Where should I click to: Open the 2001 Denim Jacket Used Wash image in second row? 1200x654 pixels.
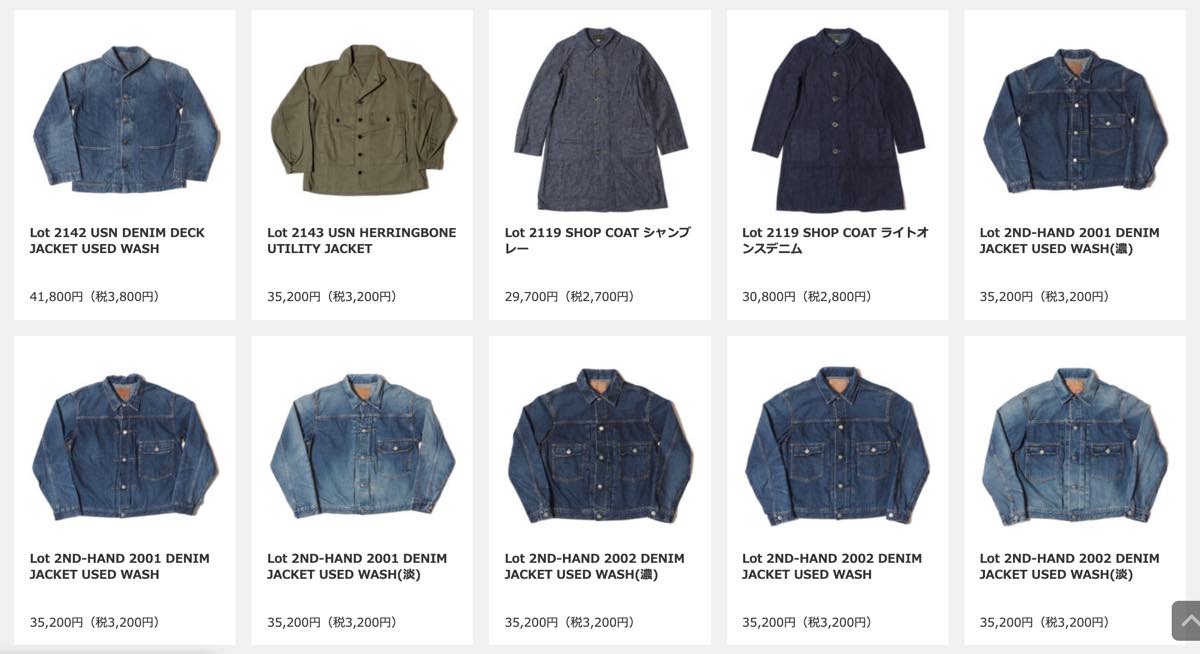click(x=125, y=445)
